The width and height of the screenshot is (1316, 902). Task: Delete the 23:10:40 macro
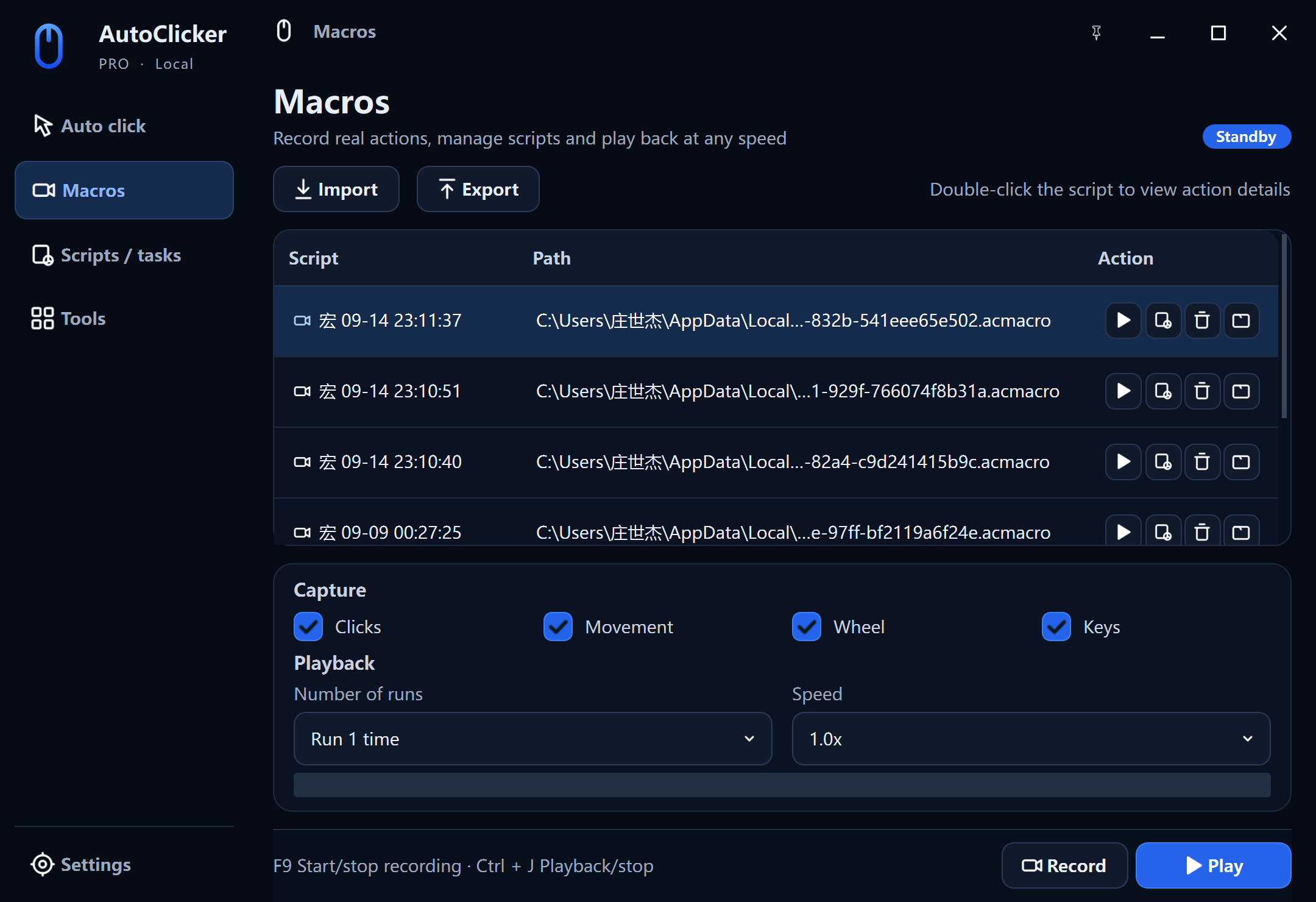pyautogui.click(x=1202, y=462)
